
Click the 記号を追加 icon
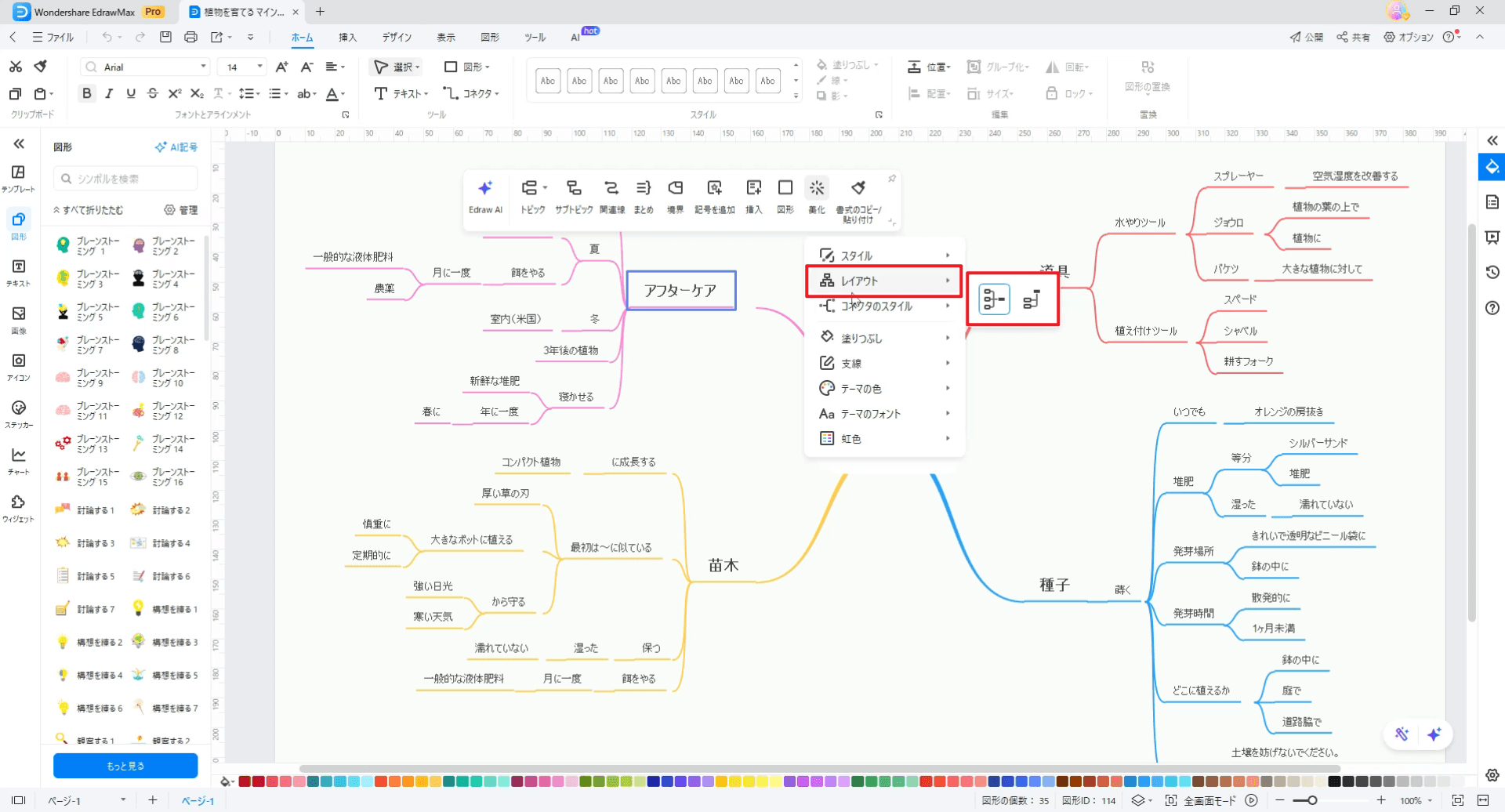click(714, 196)
